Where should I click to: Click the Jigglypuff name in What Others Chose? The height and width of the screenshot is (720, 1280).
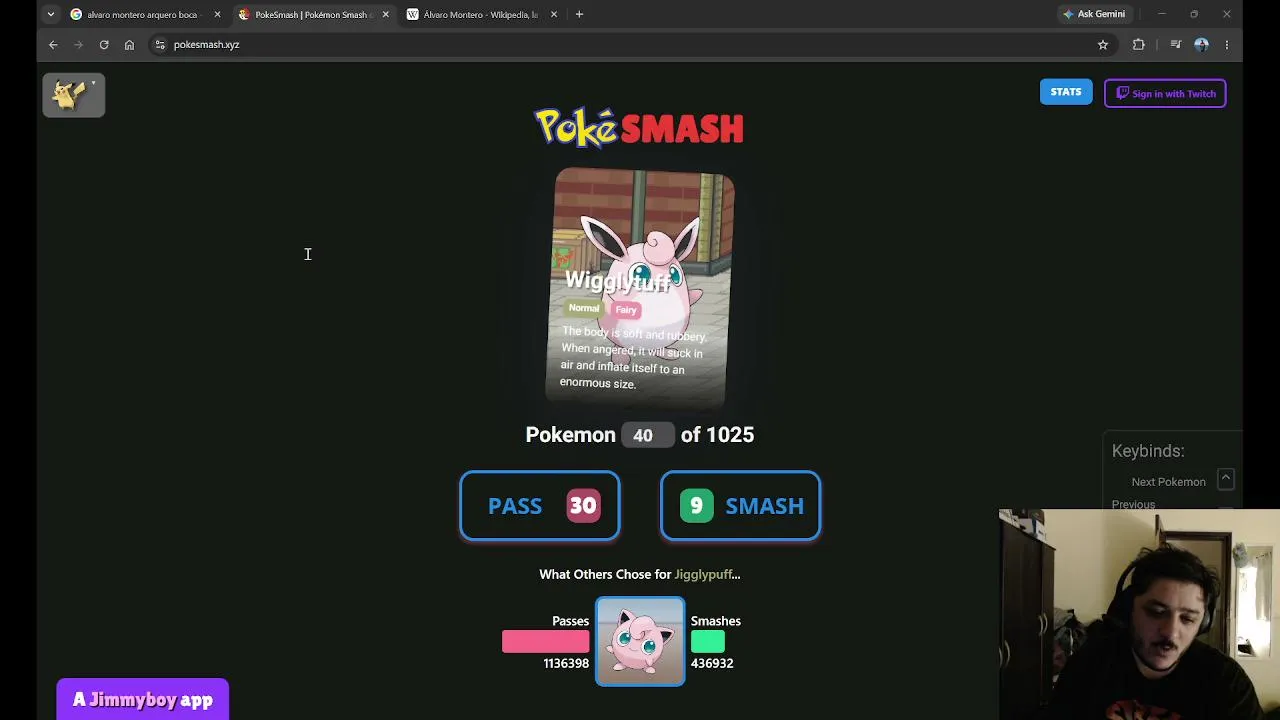[705, 574]
